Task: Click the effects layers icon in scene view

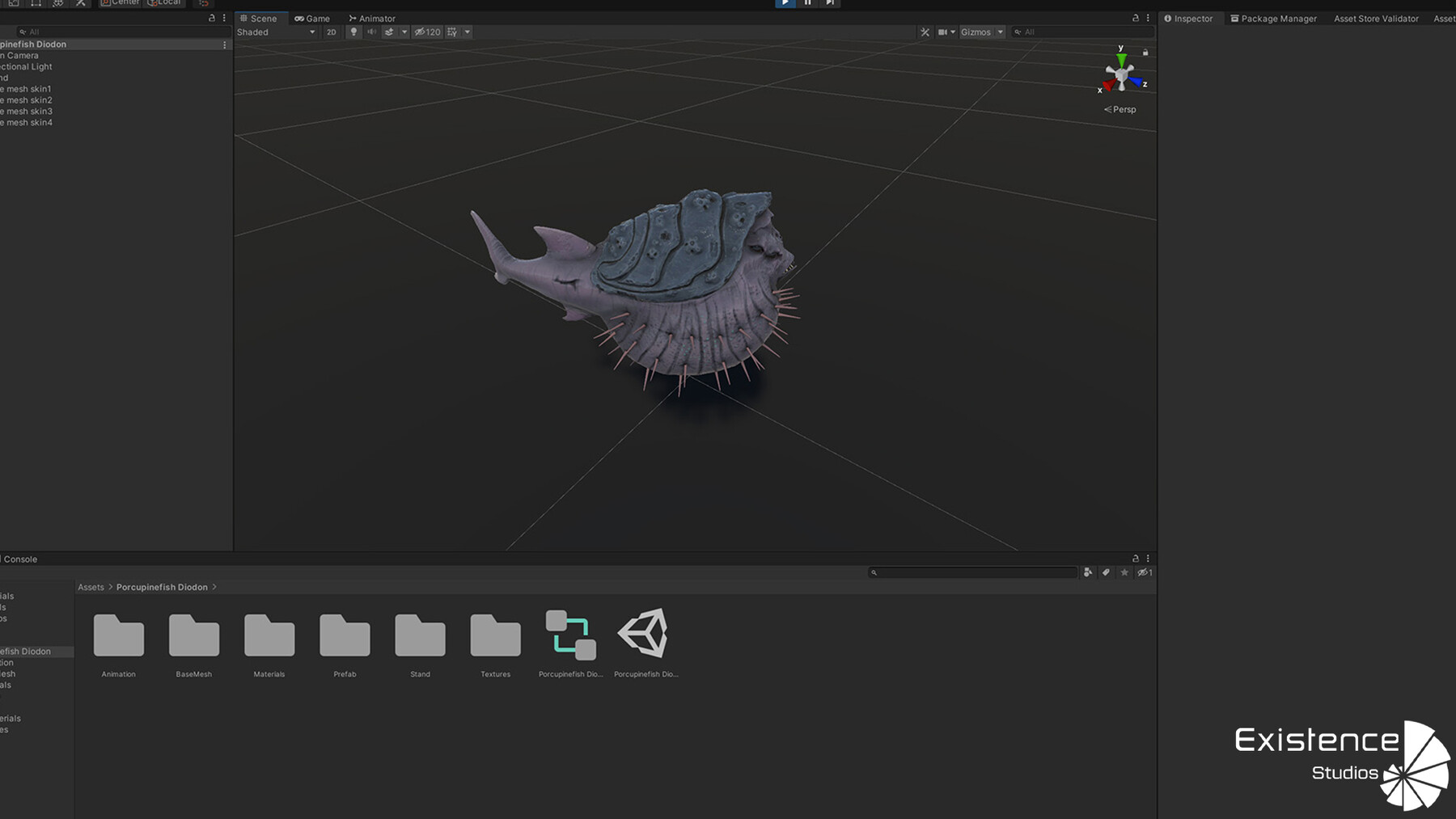Action: tap(390, 32)
